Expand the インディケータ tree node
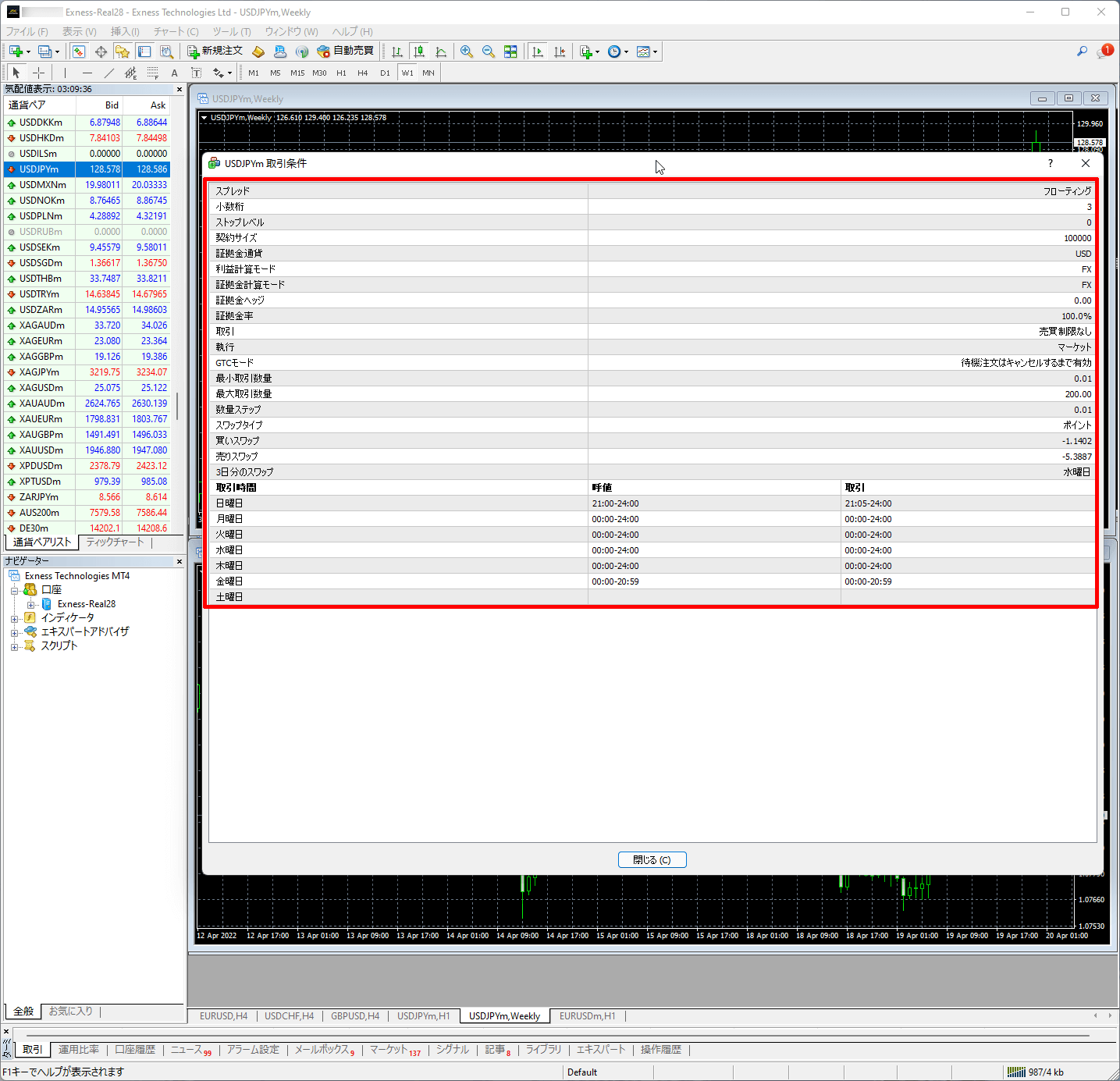Screen dimensions: 1120x1081 pyautogui.click(x=14, y=618)
